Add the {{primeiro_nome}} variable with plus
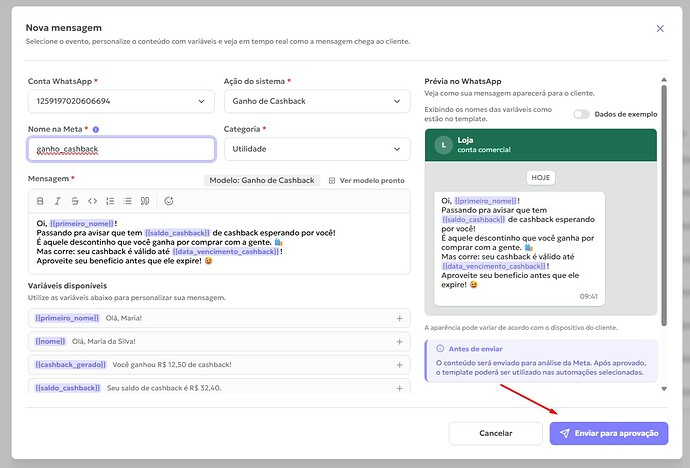The width and height of the screenshot is (690, 468). (x=400, y=318)
